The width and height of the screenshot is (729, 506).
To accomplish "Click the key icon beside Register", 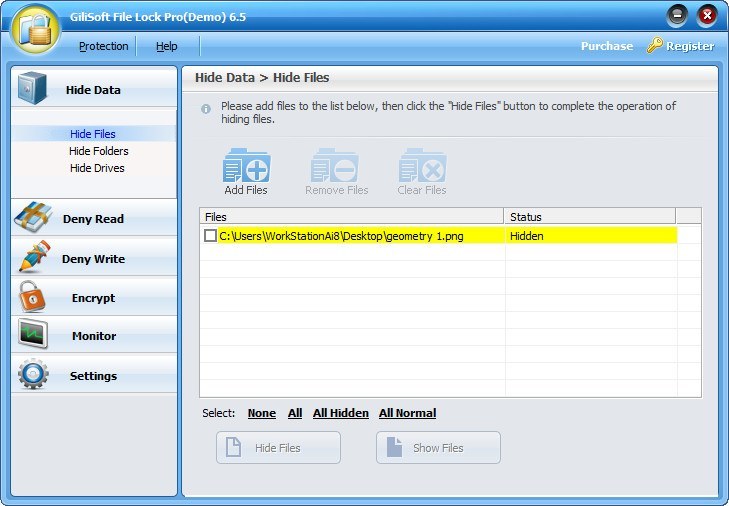I will coord(655,45).
